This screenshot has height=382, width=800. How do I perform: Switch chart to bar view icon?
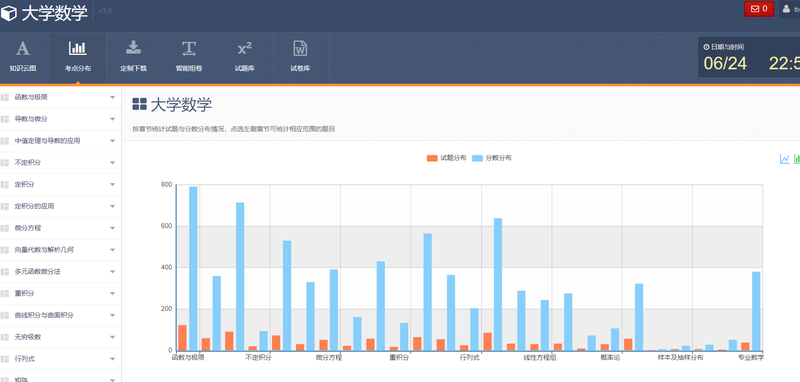coord(796,159)
